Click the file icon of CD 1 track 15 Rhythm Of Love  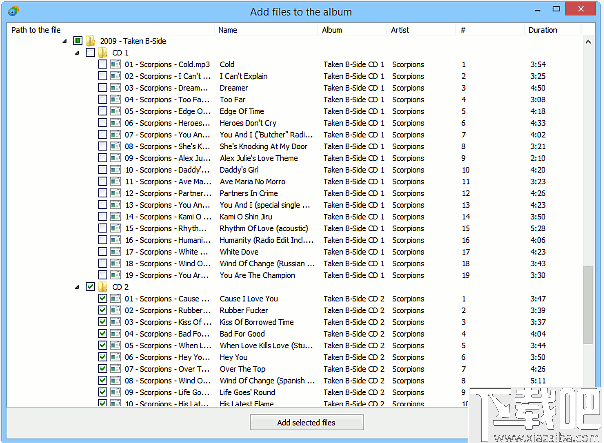[115, 228]
